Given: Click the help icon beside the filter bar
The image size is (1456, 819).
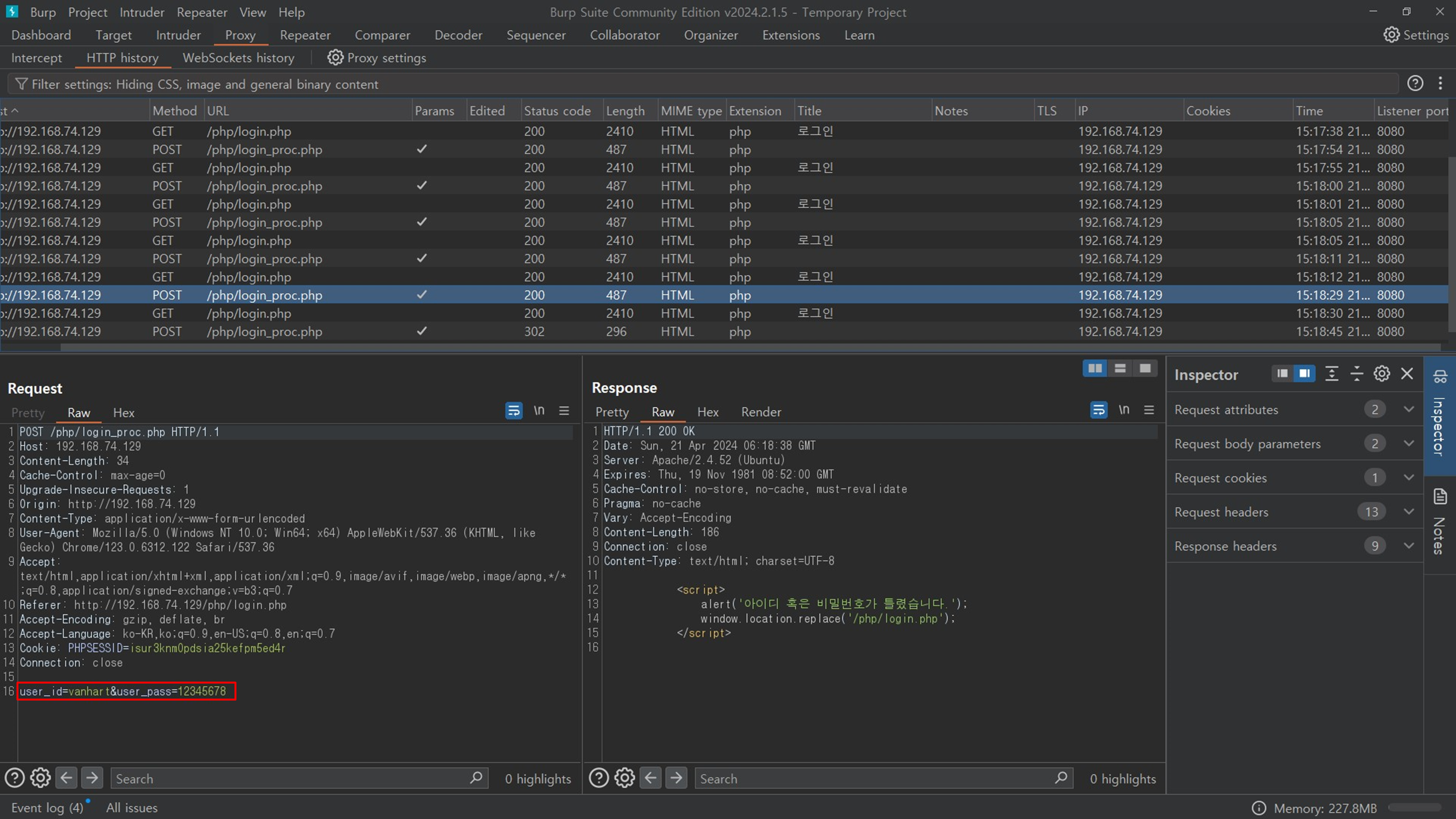Looking at the screenshot, I should click(x=1415, y=84).
